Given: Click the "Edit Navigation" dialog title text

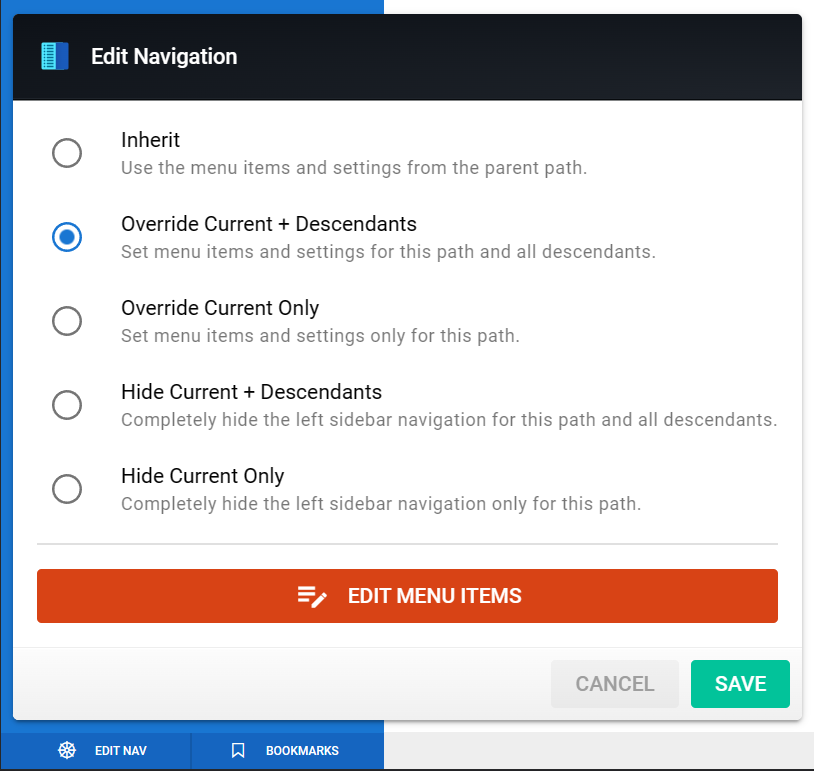Looking at the screenshot, I should pyautogui.click(x=164, y=57).
